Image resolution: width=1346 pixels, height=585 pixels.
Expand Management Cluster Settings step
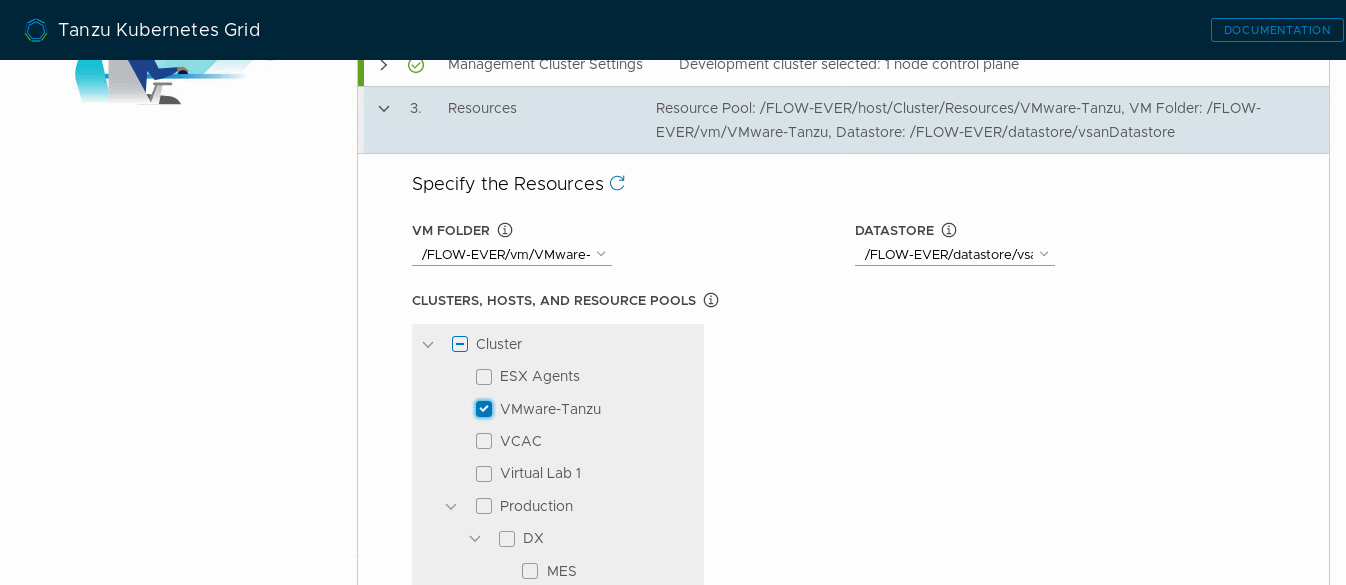[x=384, y=65]
